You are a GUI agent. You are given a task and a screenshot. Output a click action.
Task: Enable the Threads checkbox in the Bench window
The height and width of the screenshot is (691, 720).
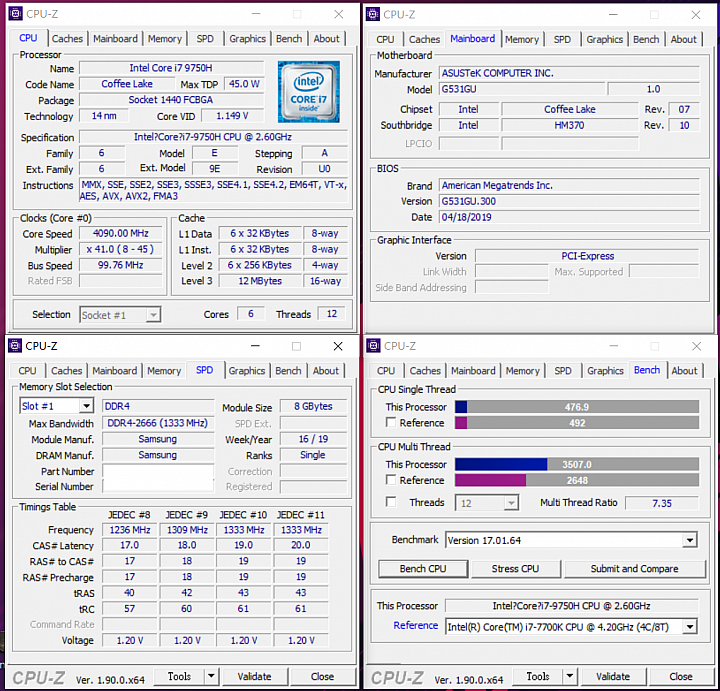(x=391, y=501)
